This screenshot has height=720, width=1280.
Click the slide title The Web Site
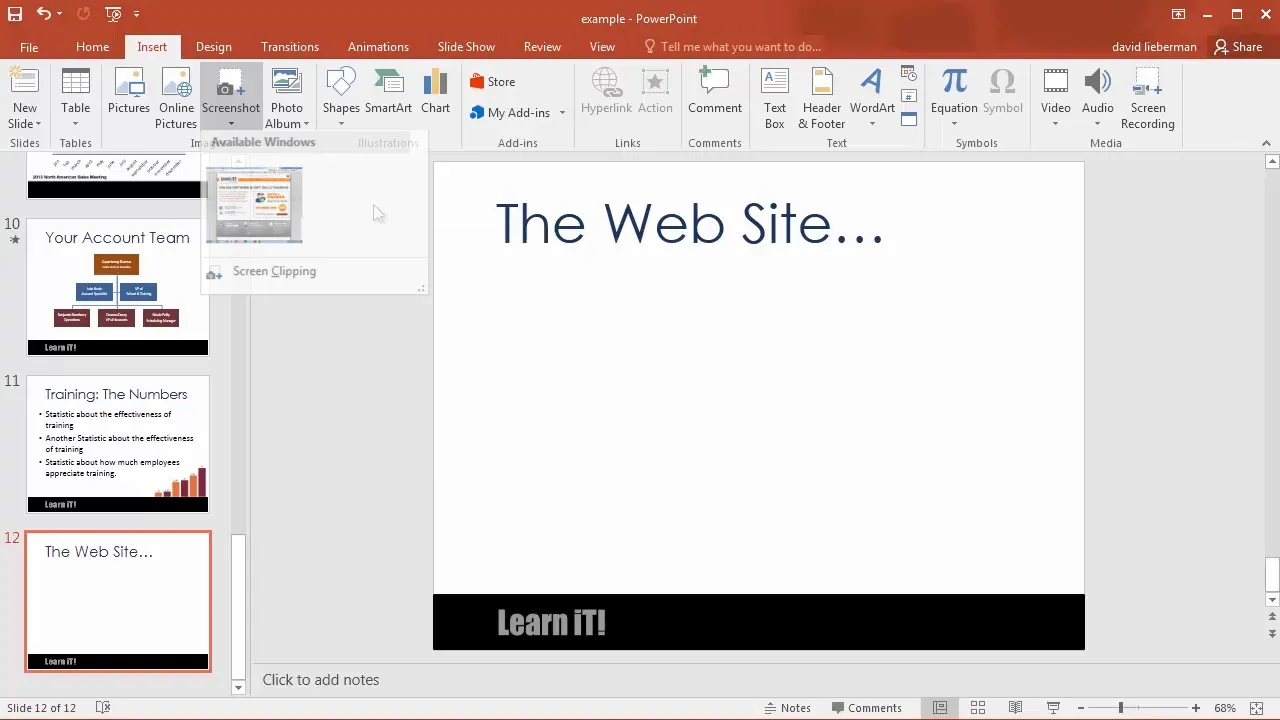point(690,223)
